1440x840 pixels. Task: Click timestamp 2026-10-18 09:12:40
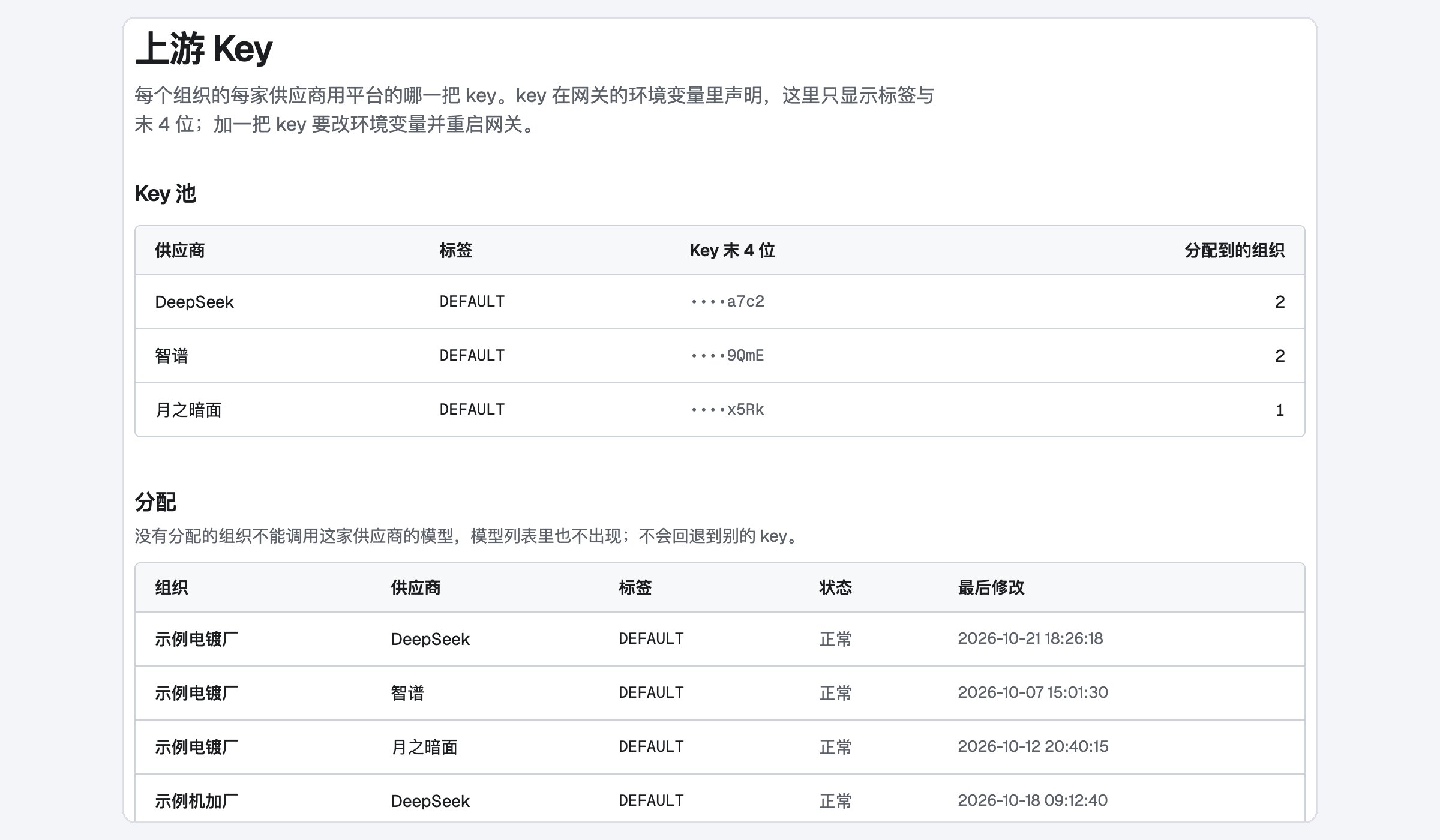click(1033, 800)
